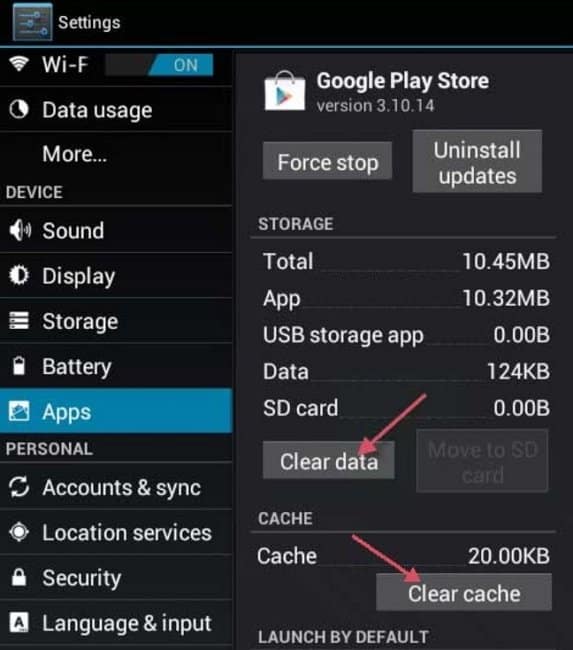Click the Clear cache button
The image size is (573, 650).
(x=464, y=592)
